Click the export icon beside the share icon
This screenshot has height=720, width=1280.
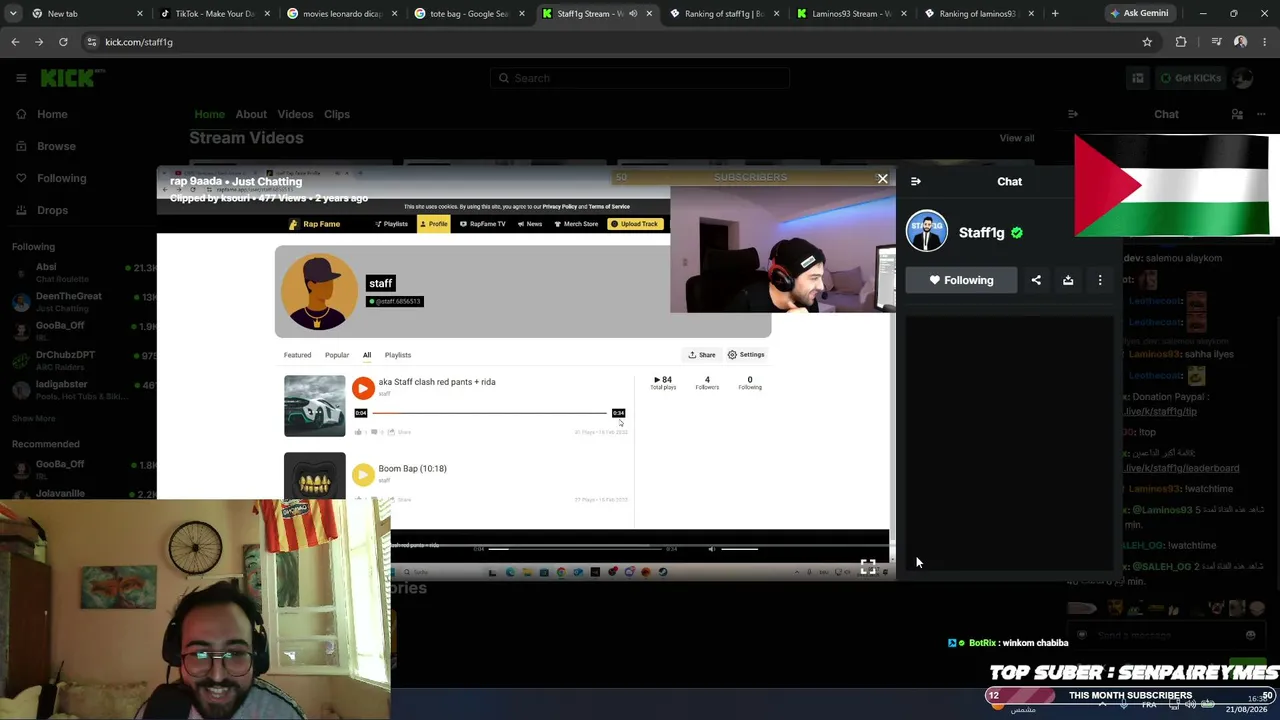tap(1068, 280)
